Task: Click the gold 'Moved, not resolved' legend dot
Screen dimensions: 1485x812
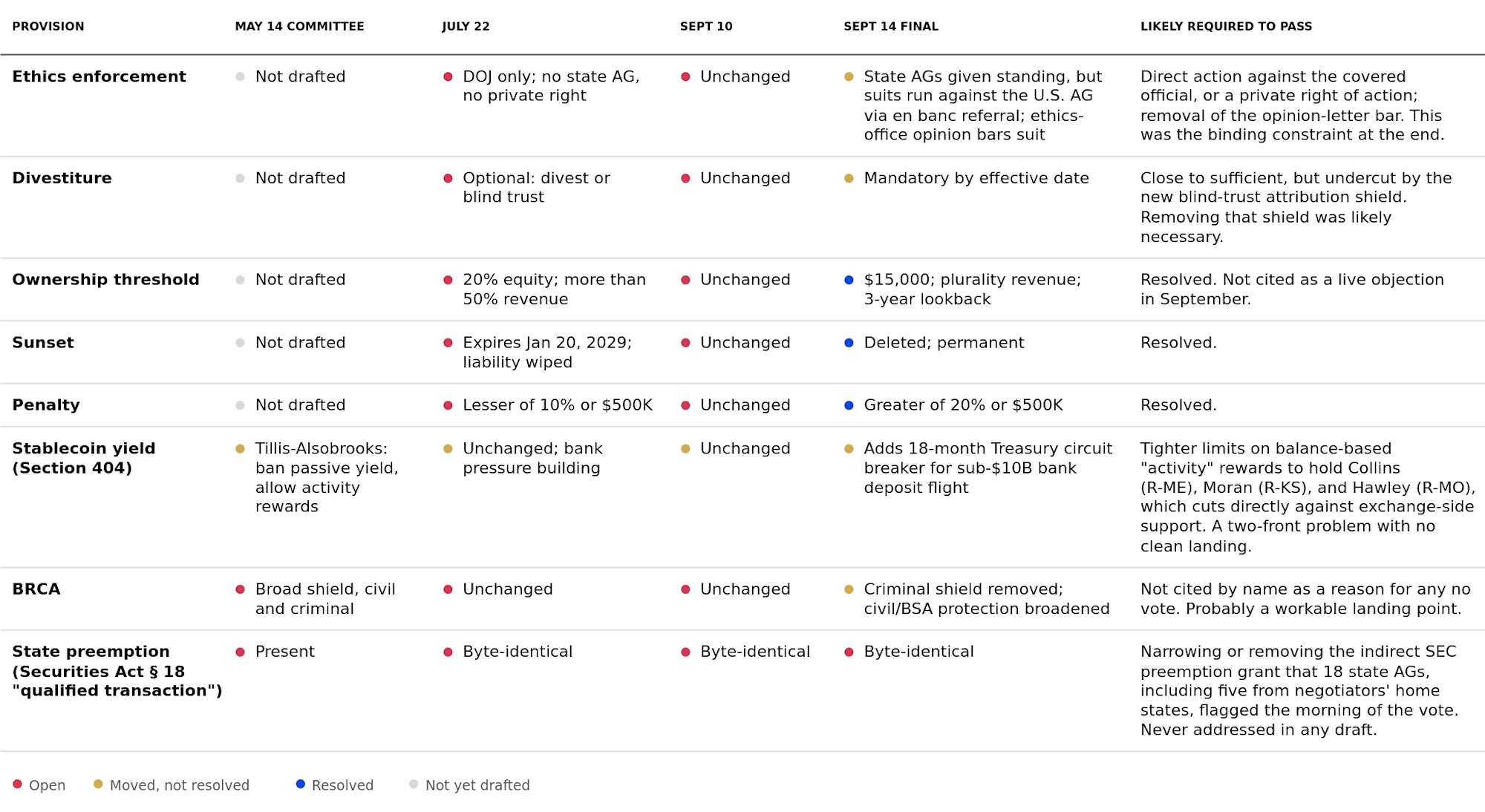Action: coord(98,784)
